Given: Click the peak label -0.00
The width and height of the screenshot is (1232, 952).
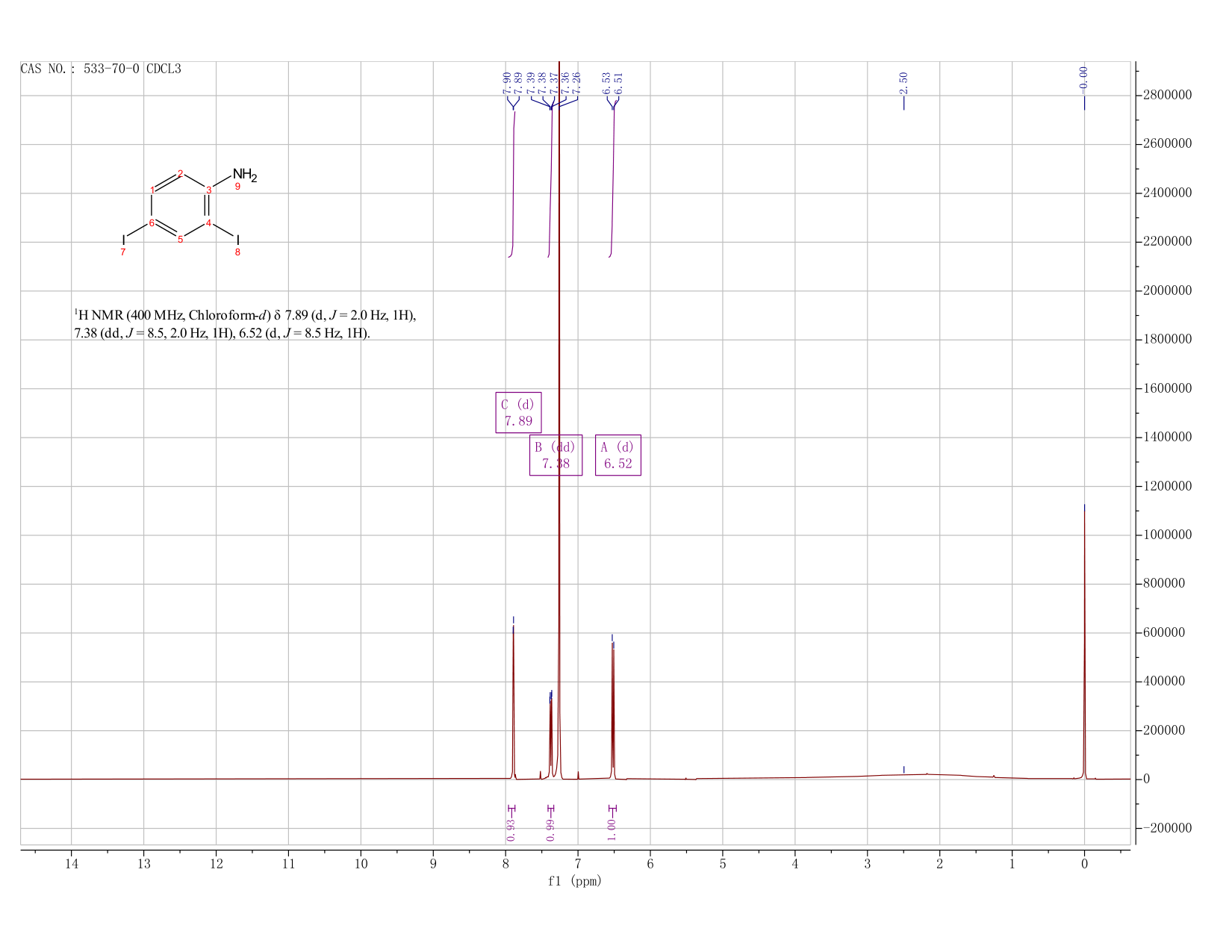Looking at the screenshot, I should [1084, 79].
